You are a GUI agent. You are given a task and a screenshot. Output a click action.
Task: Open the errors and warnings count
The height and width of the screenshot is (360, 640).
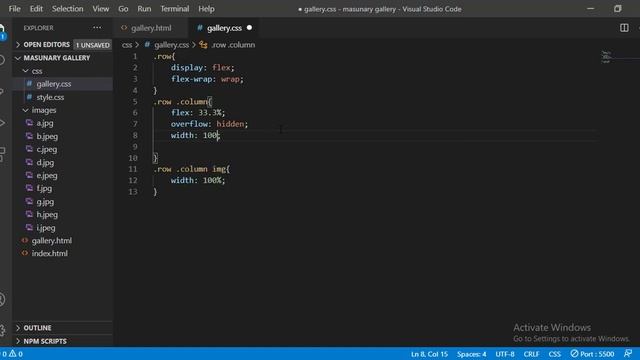click(12, 354)
